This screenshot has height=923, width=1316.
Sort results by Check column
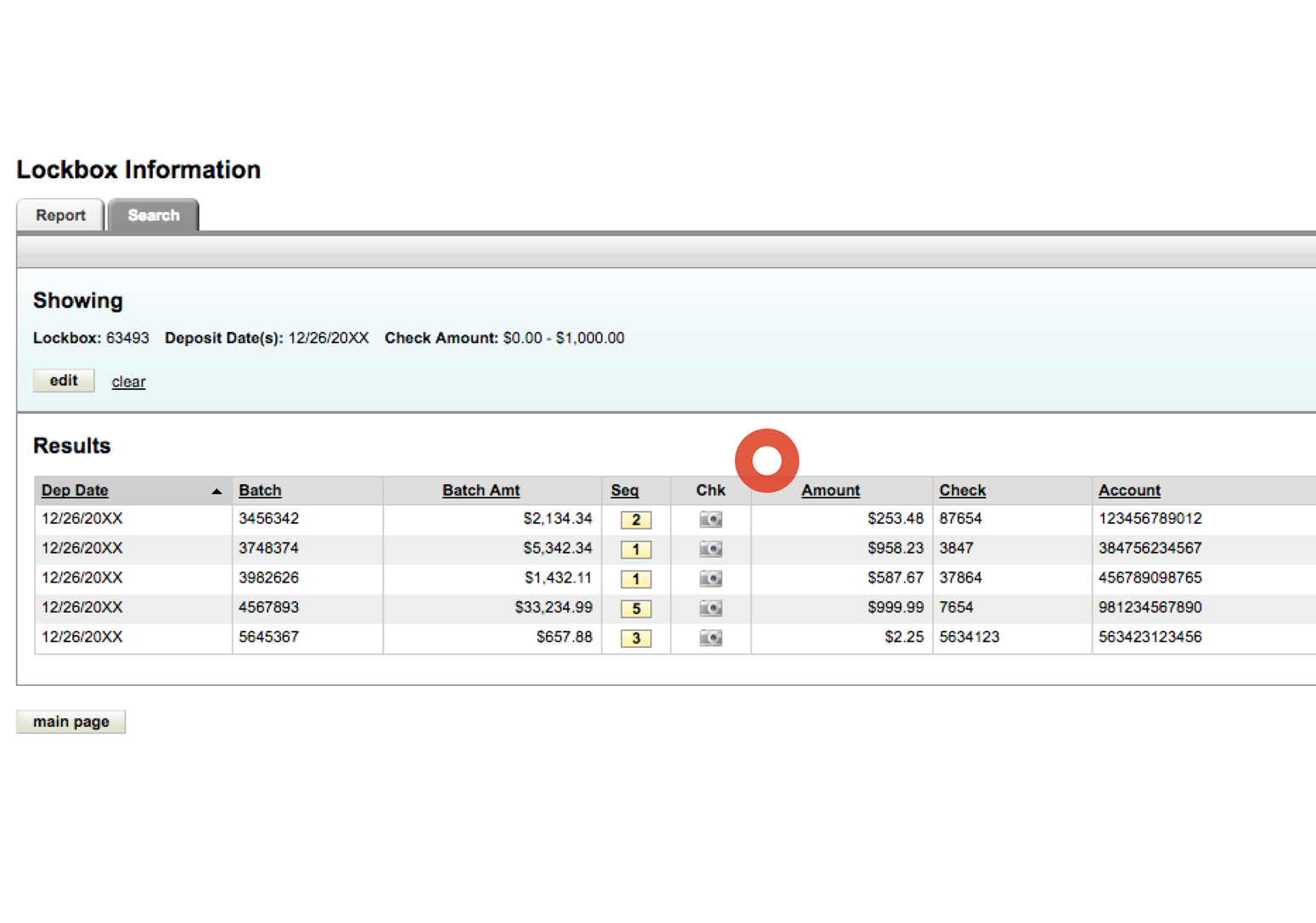962,490
